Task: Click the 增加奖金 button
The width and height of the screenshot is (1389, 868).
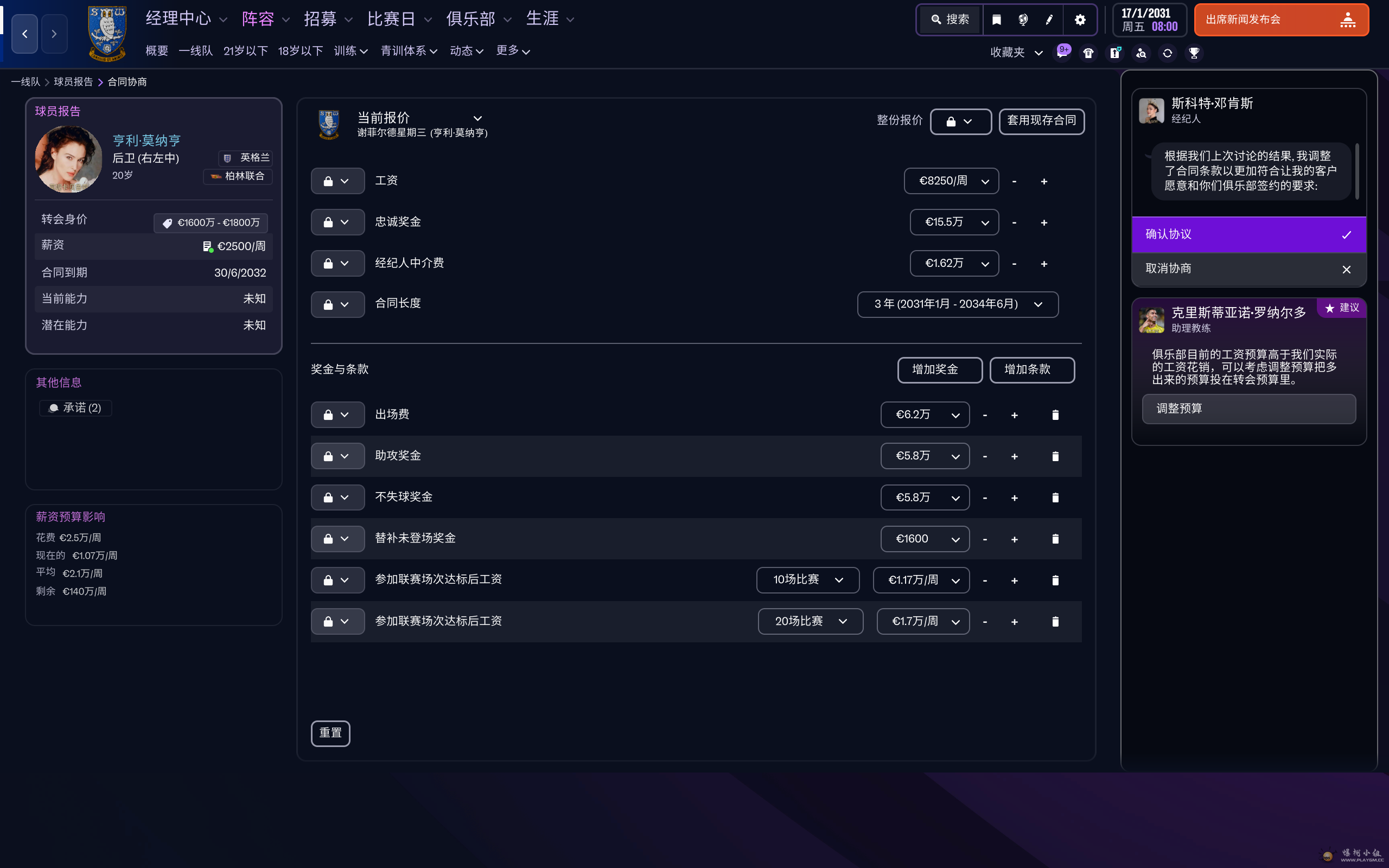Action: pyautogui.click(x=939, y=369)
